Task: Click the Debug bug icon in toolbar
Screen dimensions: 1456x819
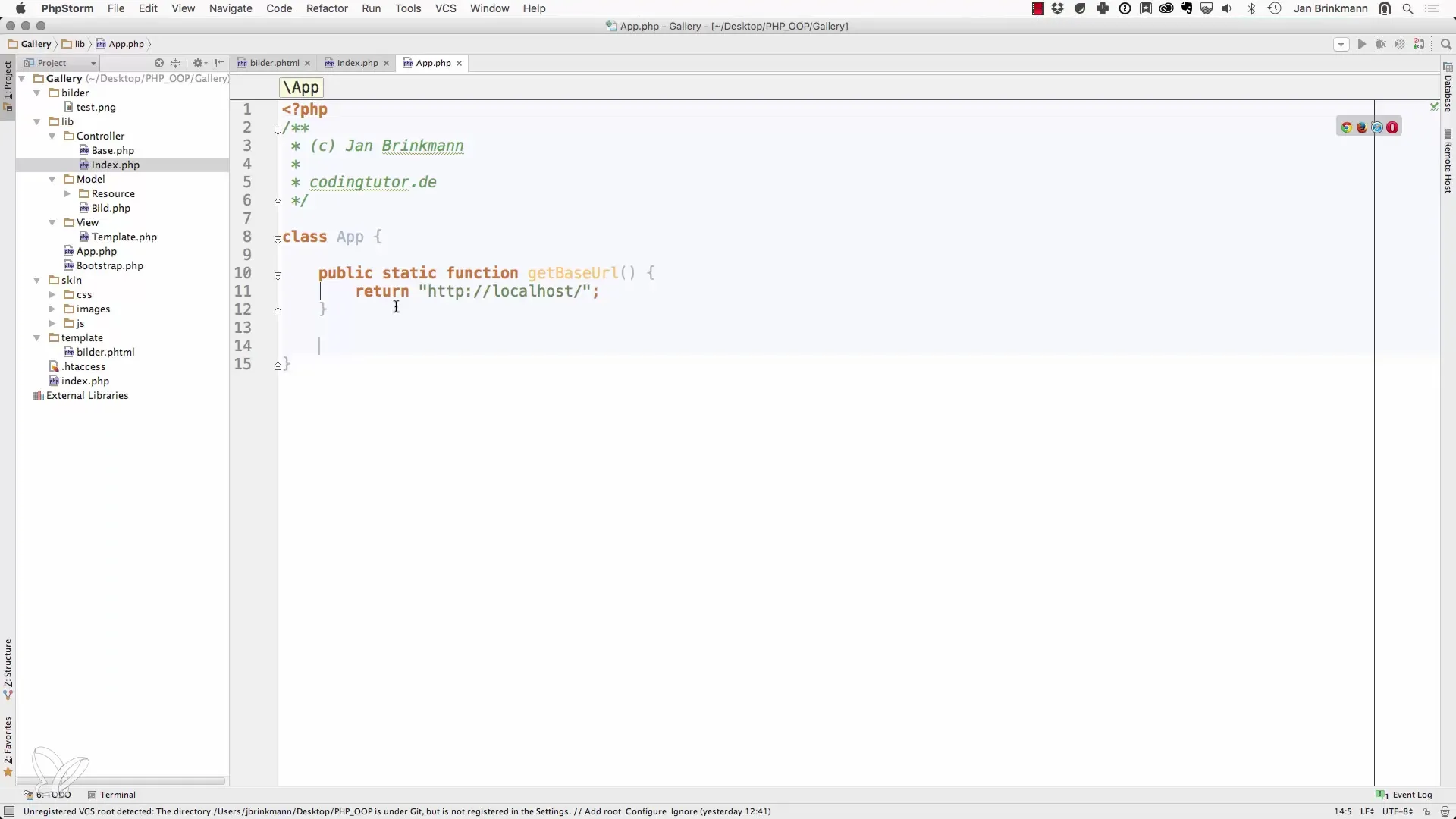Action: [x=1381, y=45]
